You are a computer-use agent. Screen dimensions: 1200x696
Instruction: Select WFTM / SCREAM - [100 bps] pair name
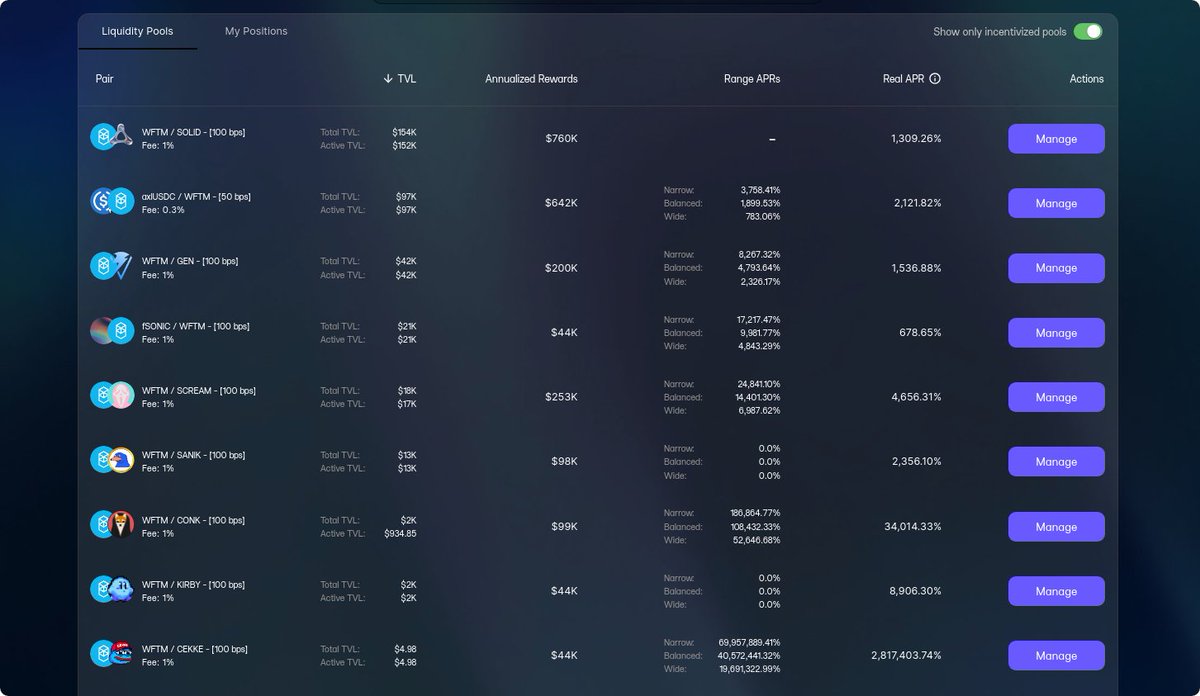199,390
